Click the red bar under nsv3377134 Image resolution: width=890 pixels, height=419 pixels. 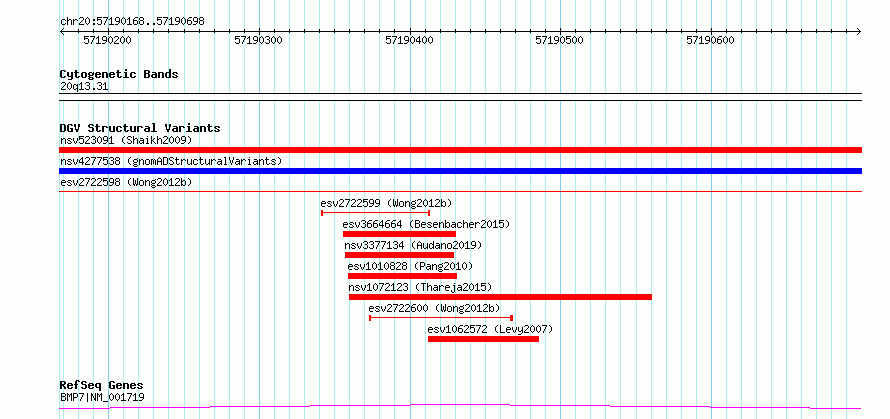pyautogui.click(x=400, y=255)
